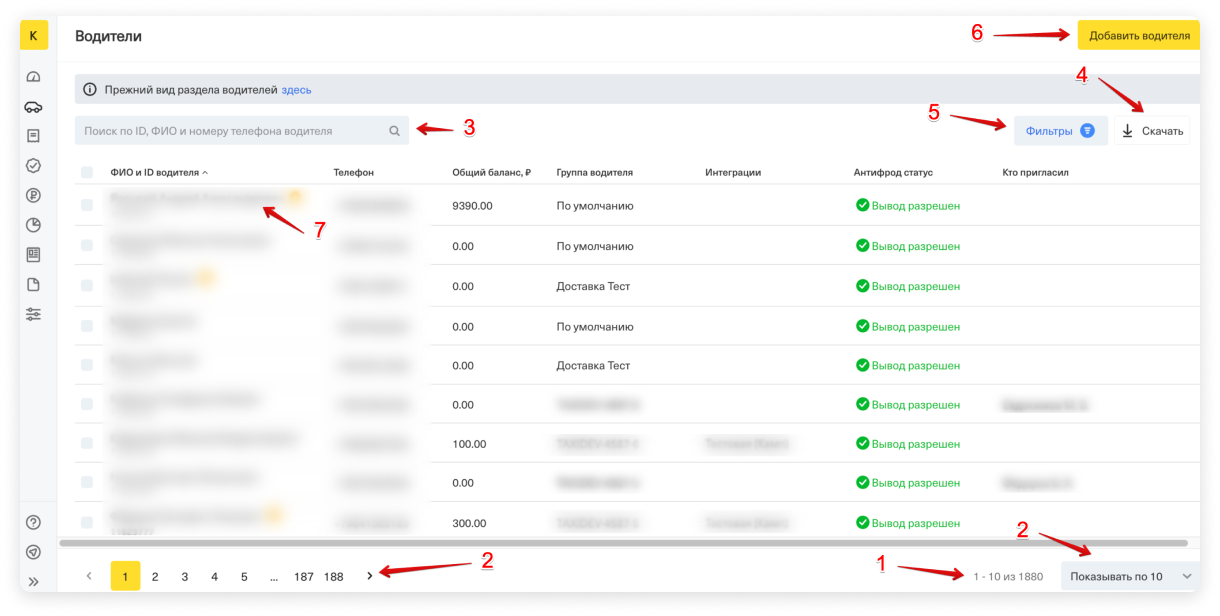Check the second driver row checkbox
The image size is (1220, 616).
coord(87,246)
